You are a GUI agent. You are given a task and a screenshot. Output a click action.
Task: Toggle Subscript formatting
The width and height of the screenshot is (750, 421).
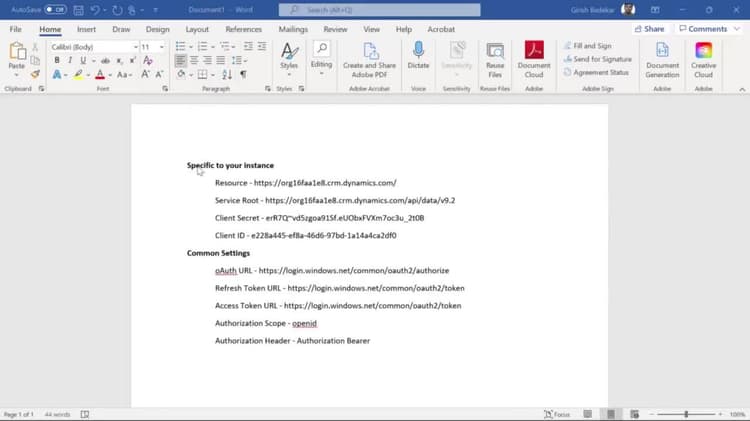point(119,60)
